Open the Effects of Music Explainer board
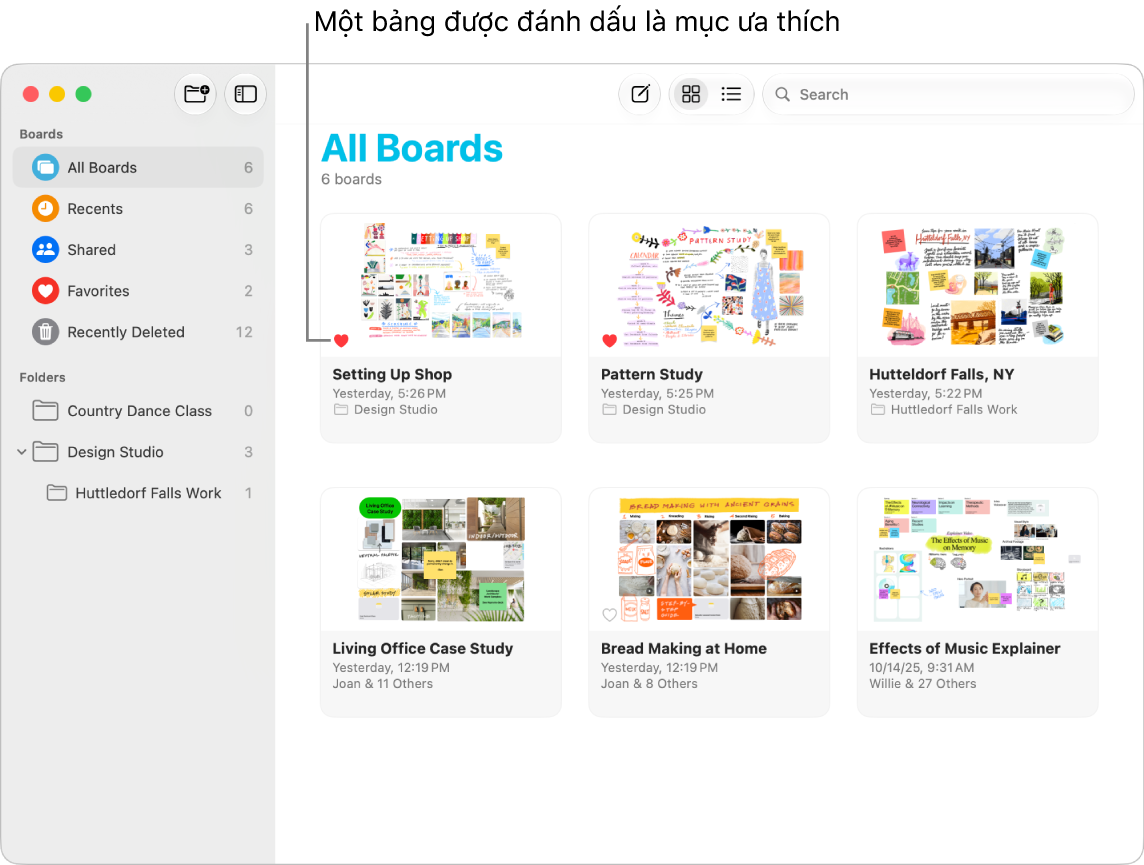This screenshot has width=1144, height=865. point(977,602)
